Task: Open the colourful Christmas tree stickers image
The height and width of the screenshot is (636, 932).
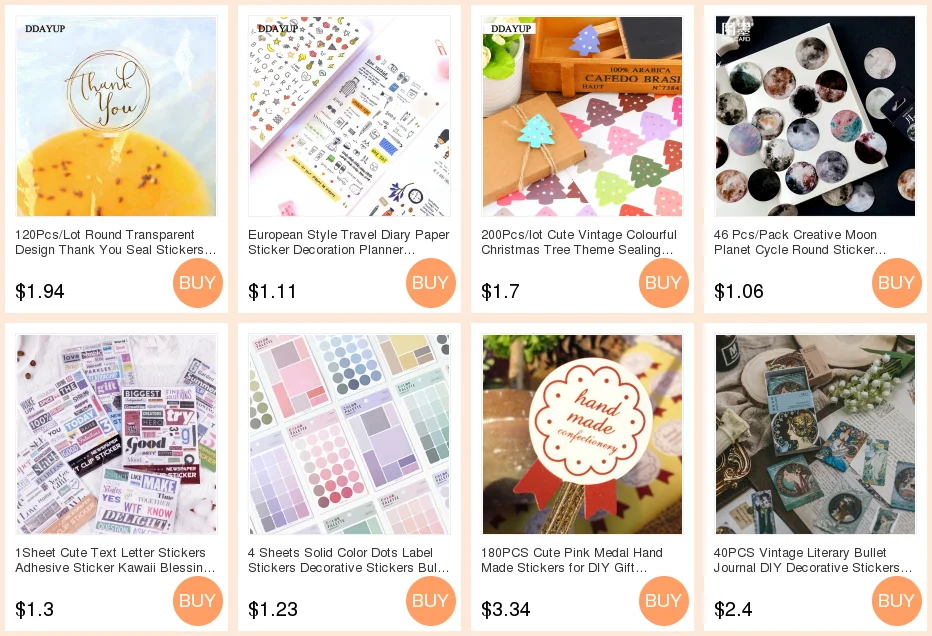Action: (582, 116)
